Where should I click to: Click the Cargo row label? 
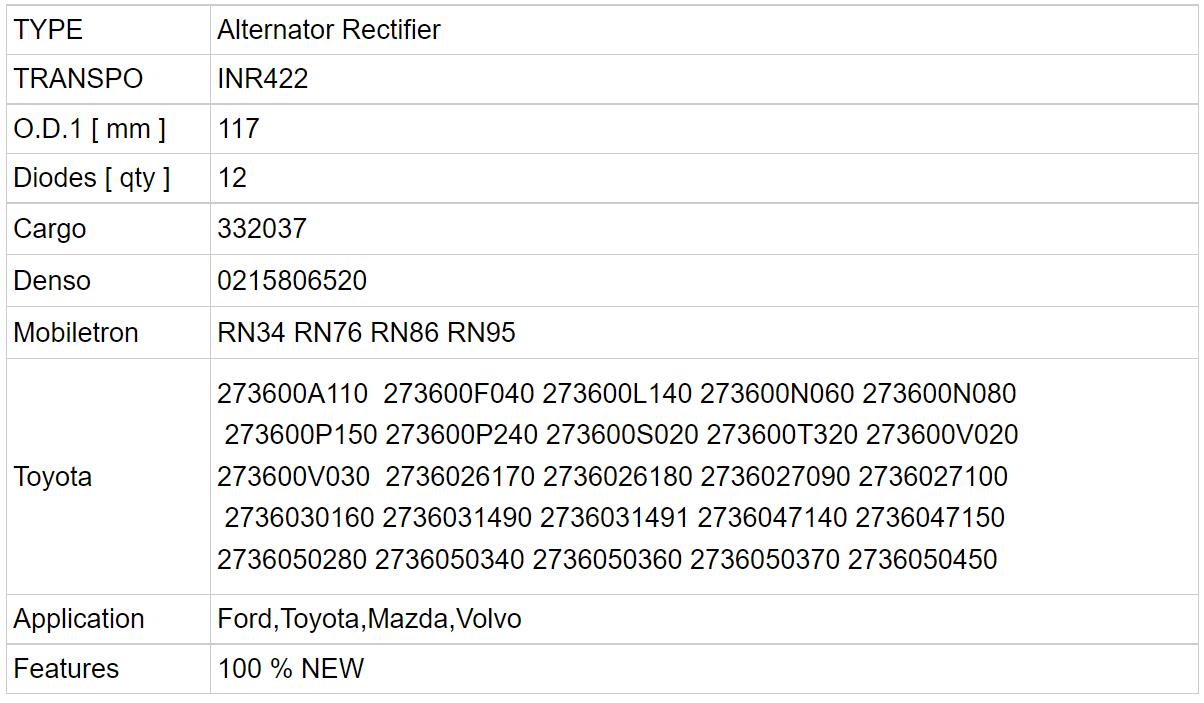point(50,229)
